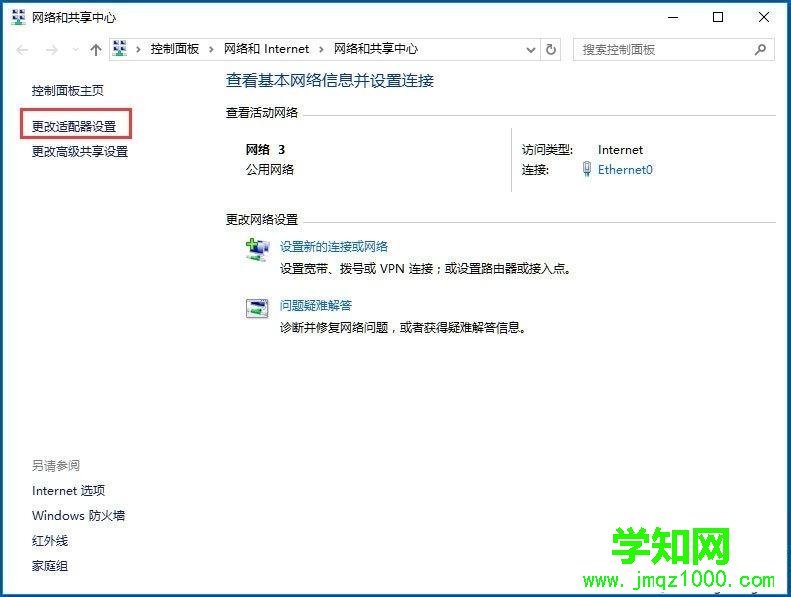The height and width of the screenshot is (597, 791).
Task: Click the 公用网络 network type text
Action: (x=269, y=169)
